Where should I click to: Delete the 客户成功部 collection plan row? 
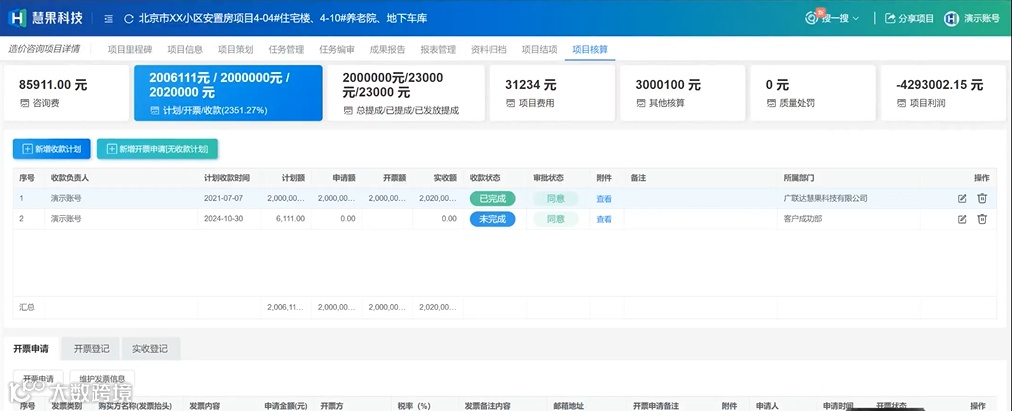tap(982, 219)
